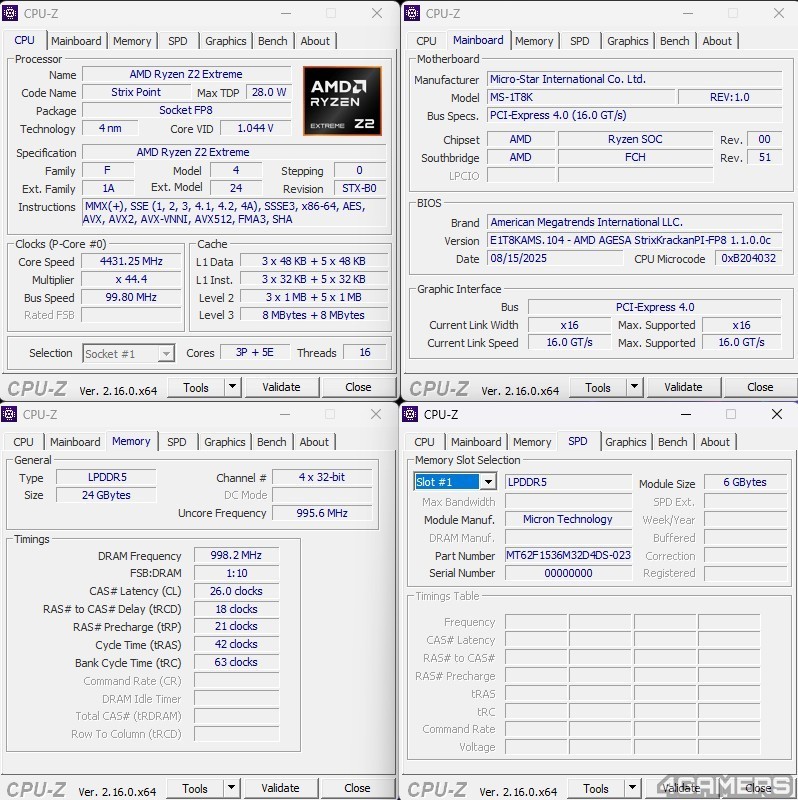This screenshot has height=800, width=798.
Task: Expand Tools arrow in CPU window
Action: click(232, 387)
